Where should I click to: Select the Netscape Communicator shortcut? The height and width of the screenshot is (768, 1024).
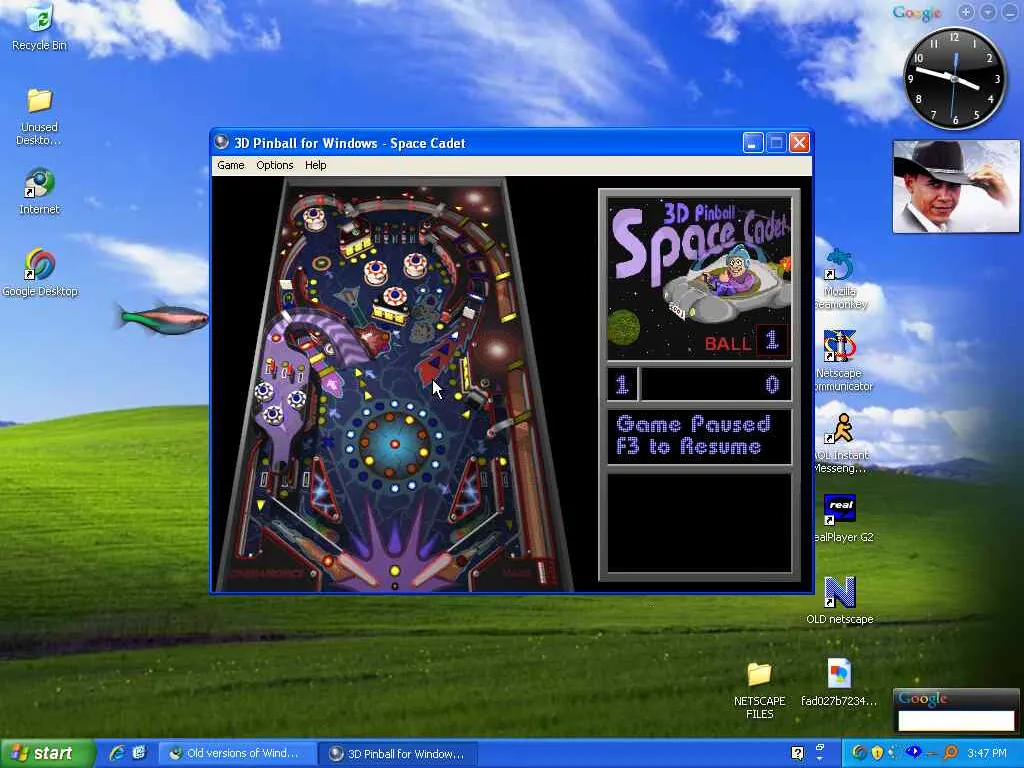coord(842,361)
